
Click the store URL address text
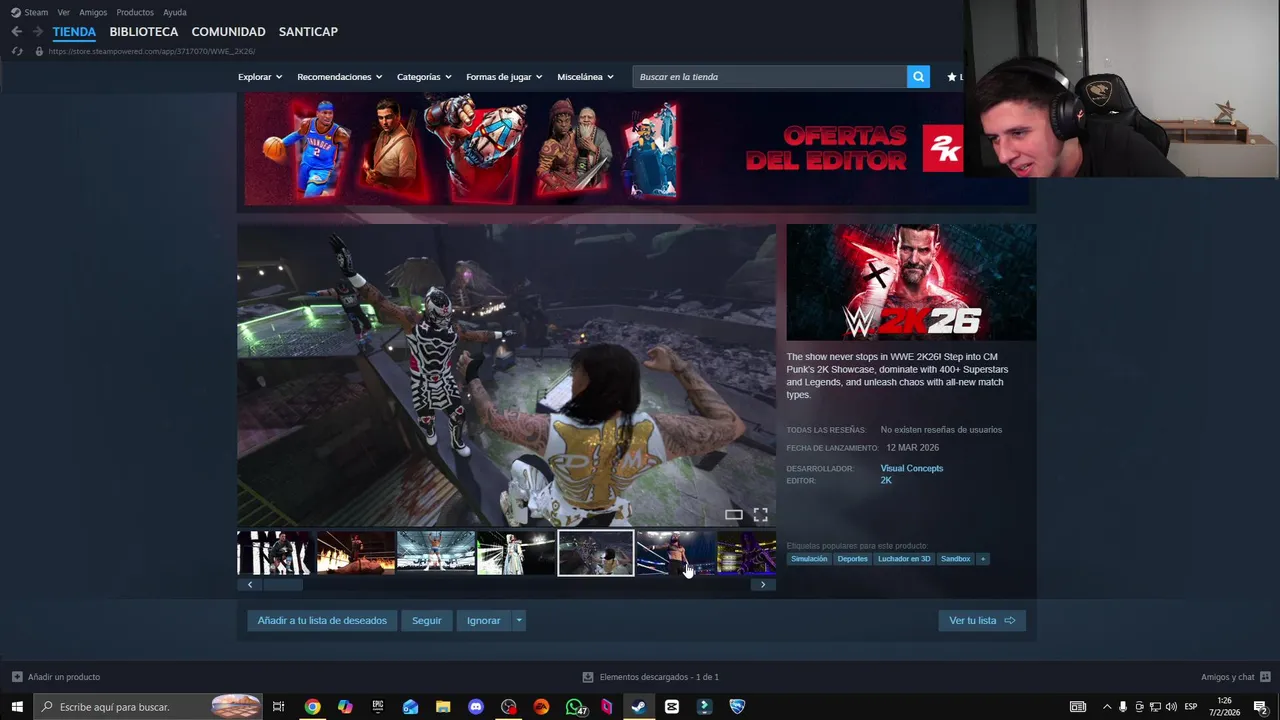[x=152, y=51]
